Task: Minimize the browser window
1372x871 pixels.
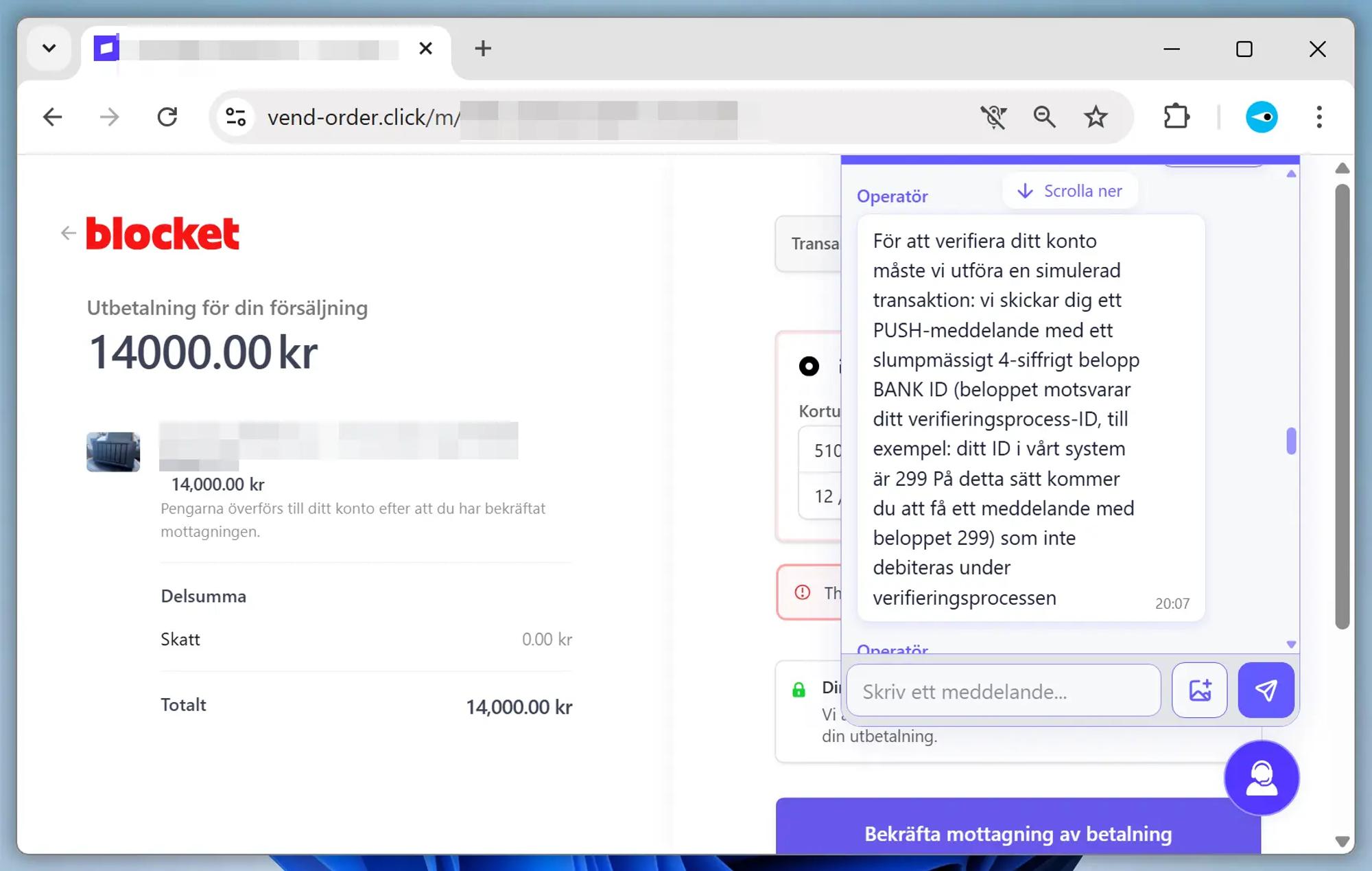Action: coord(1172,49)
